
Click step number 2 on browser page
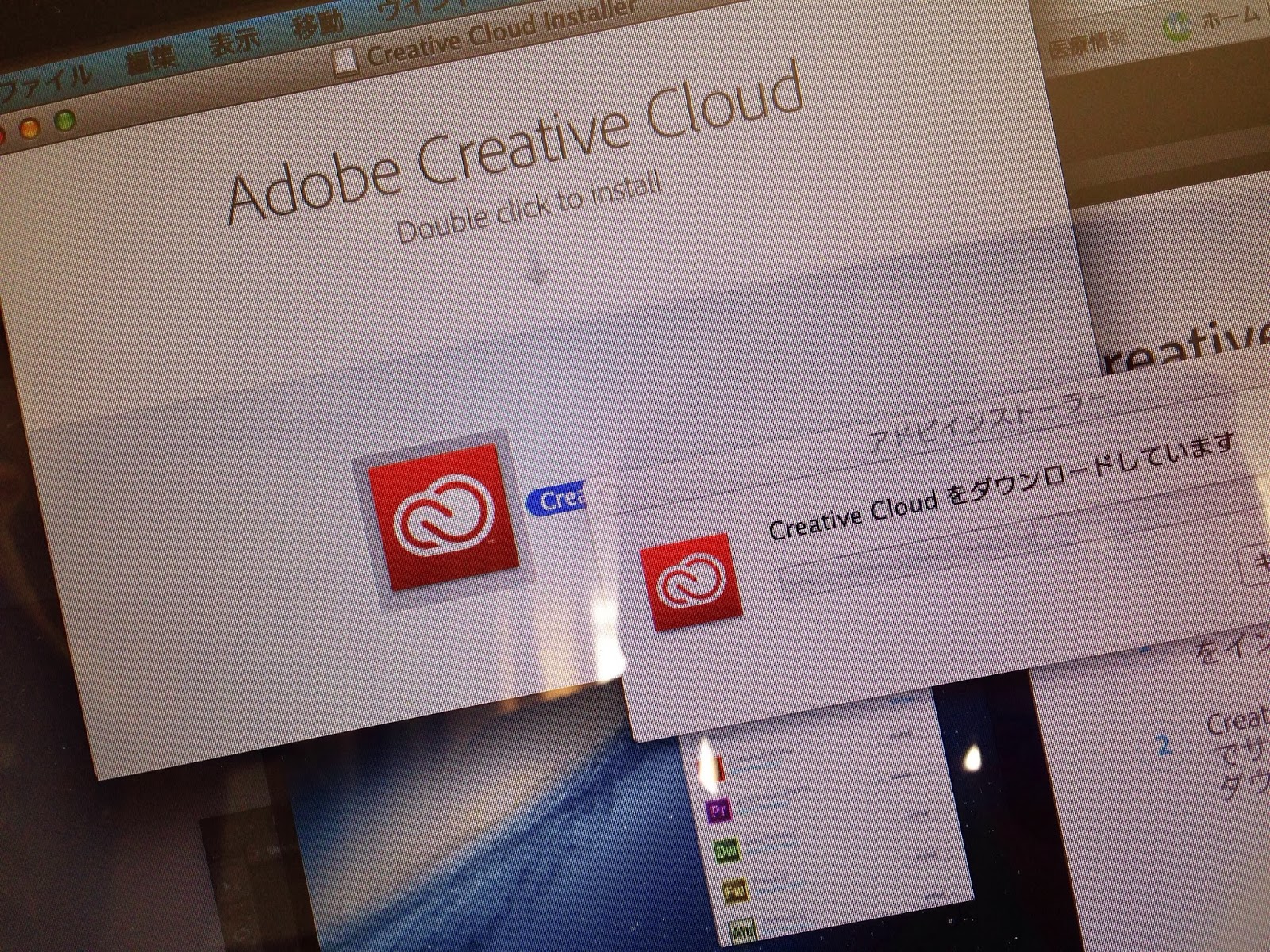tap(1164, 745)
